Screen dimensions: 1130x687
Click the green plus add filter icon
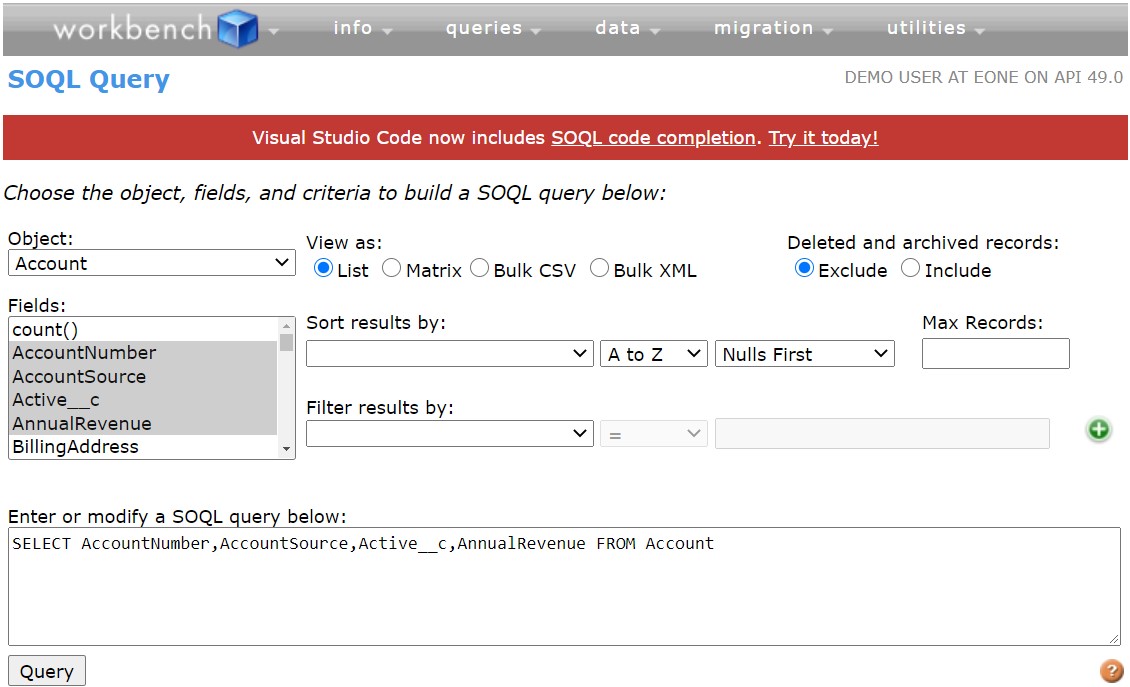click(x=1098, y=430)
